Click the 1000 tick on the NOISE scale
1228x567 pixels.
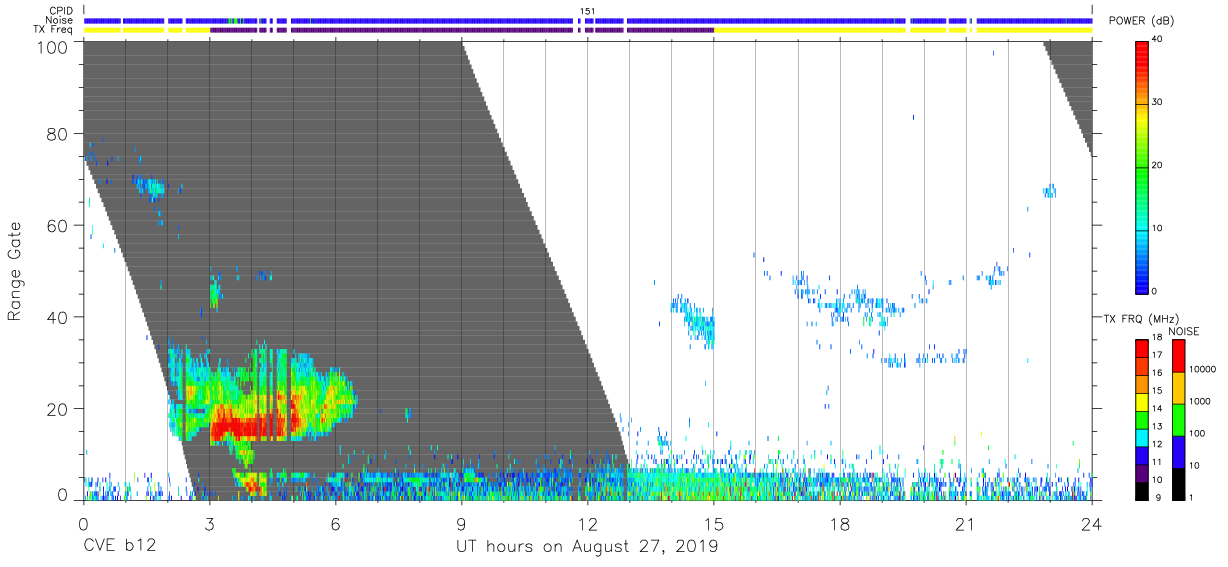point(1201,401)
